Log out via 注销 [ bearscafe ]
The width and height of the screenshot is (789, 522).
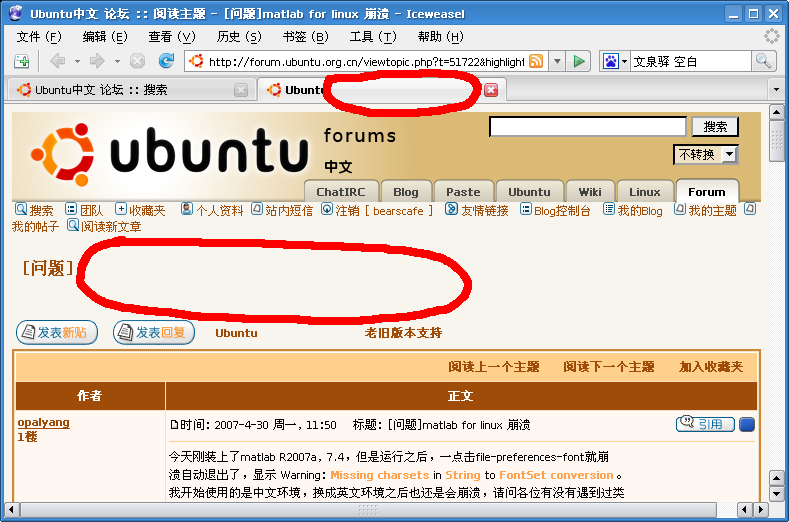(x=377, y=210)
